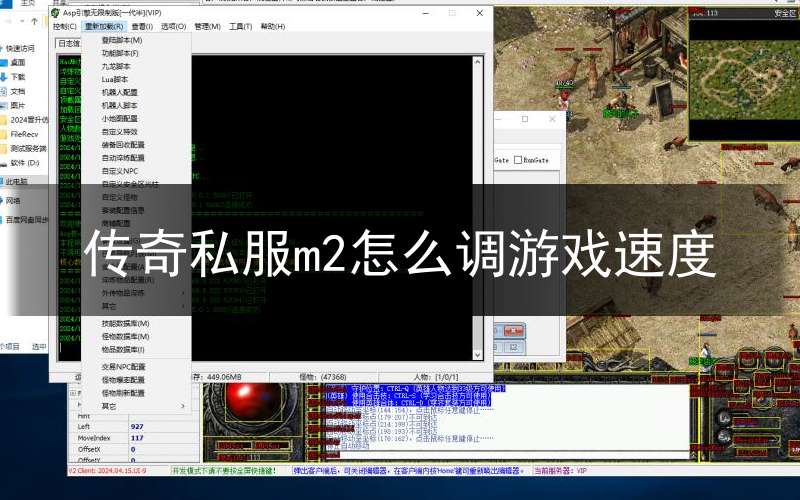
Task: Open 测试服务端 folder in sidebar
Action: (x=29, y=148)
